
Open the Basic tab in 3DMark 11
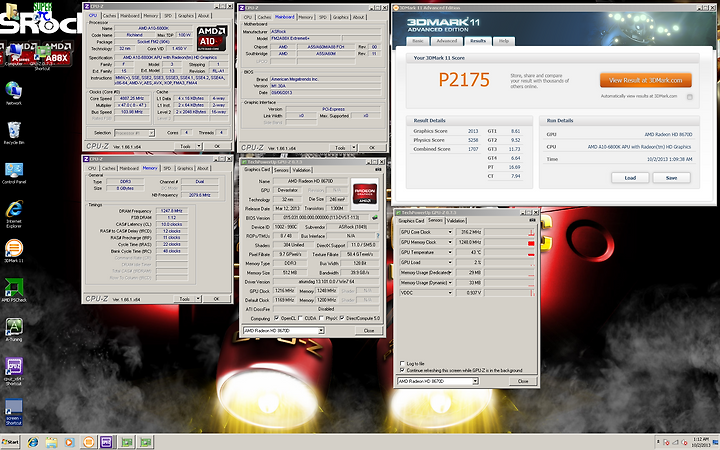pyautogui.click(x=418, y=41)
